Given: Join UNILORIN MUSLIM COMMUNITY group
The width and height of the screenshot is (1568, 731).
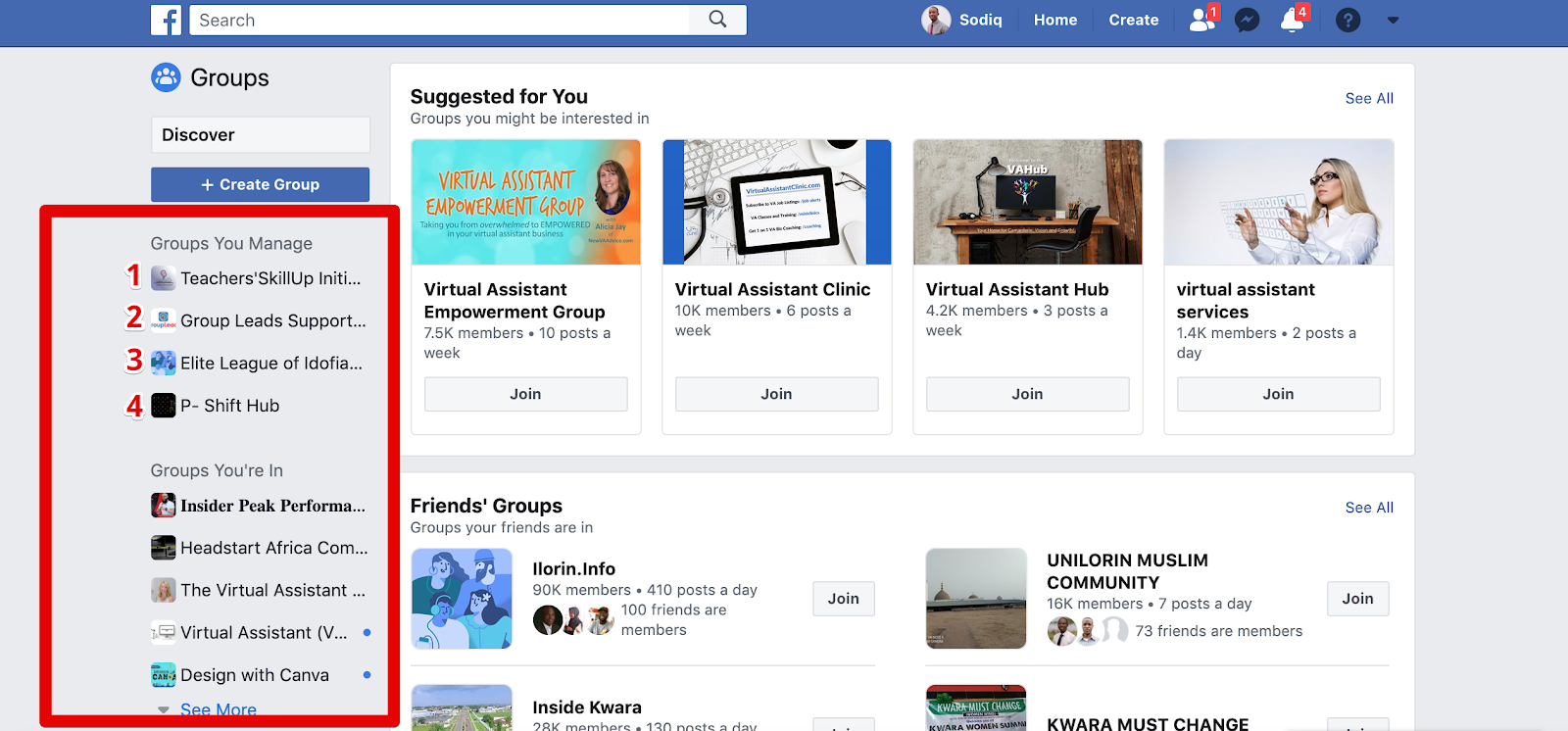Looking at the screenshot, I should pos(1357,599).
